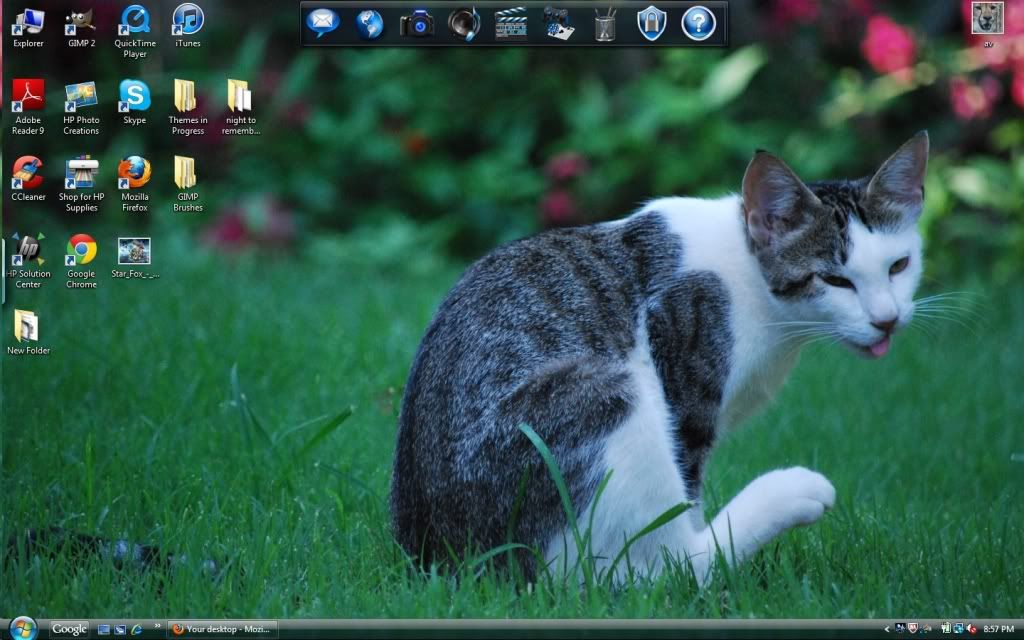1024x640 pixels.
Task: Expand Quick Launch overflow chevron
Action: click(157, 626)
